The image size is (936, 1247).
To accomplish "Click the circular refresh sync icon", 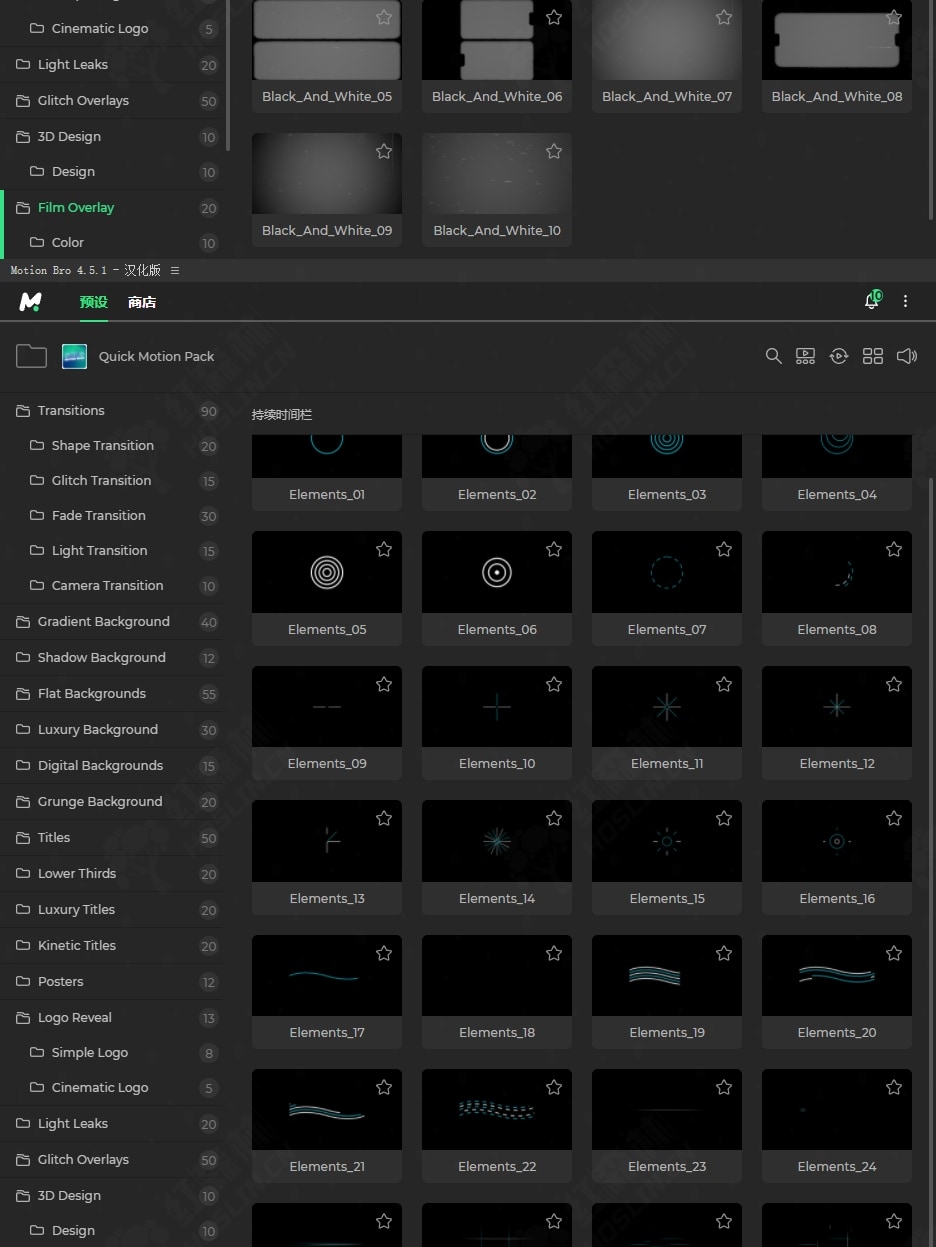I will click(839, 356).
